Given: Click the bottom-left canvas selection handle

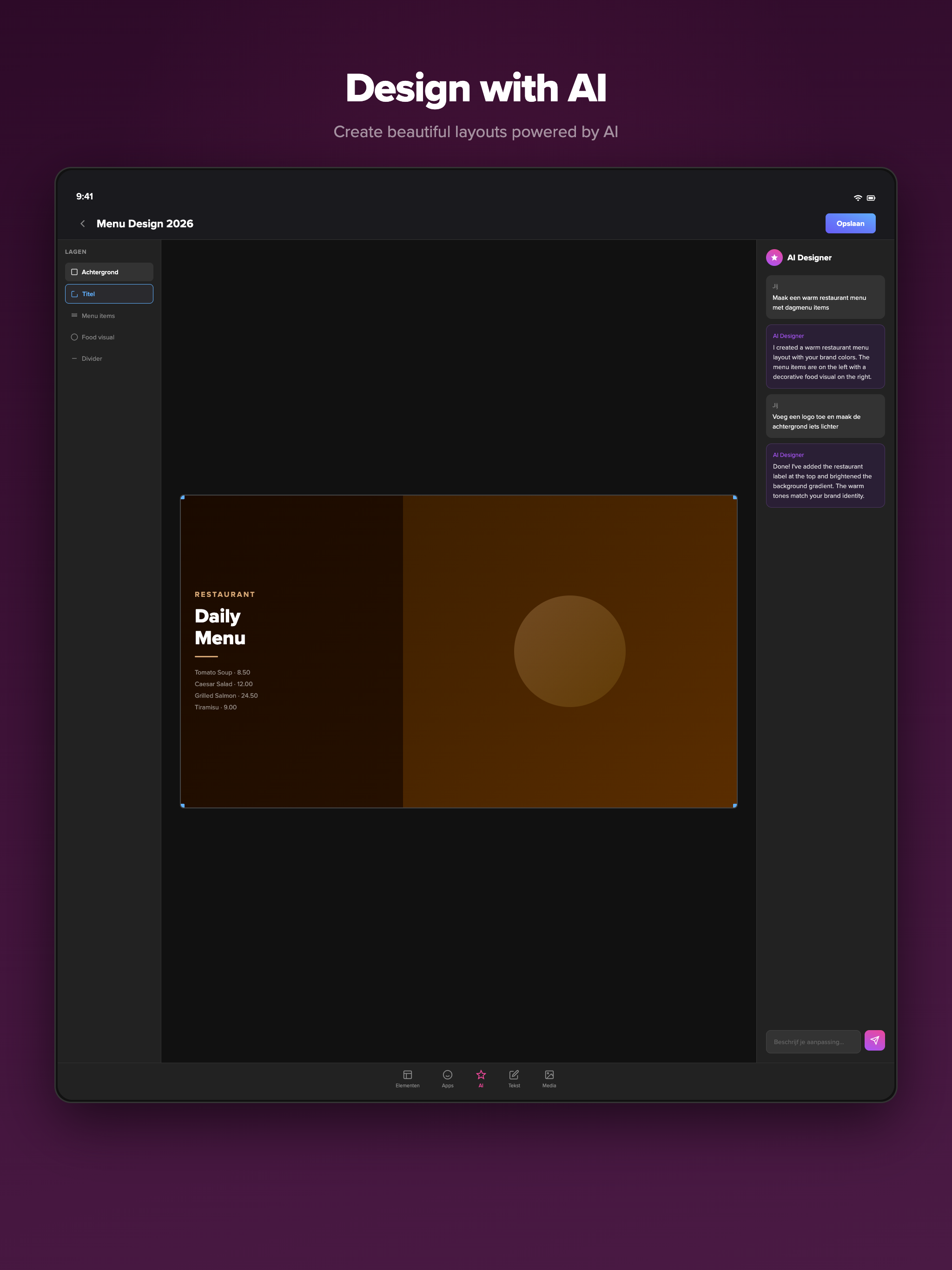Looking at the screenshot, I should pyautogui.click(x=183, y=806).
